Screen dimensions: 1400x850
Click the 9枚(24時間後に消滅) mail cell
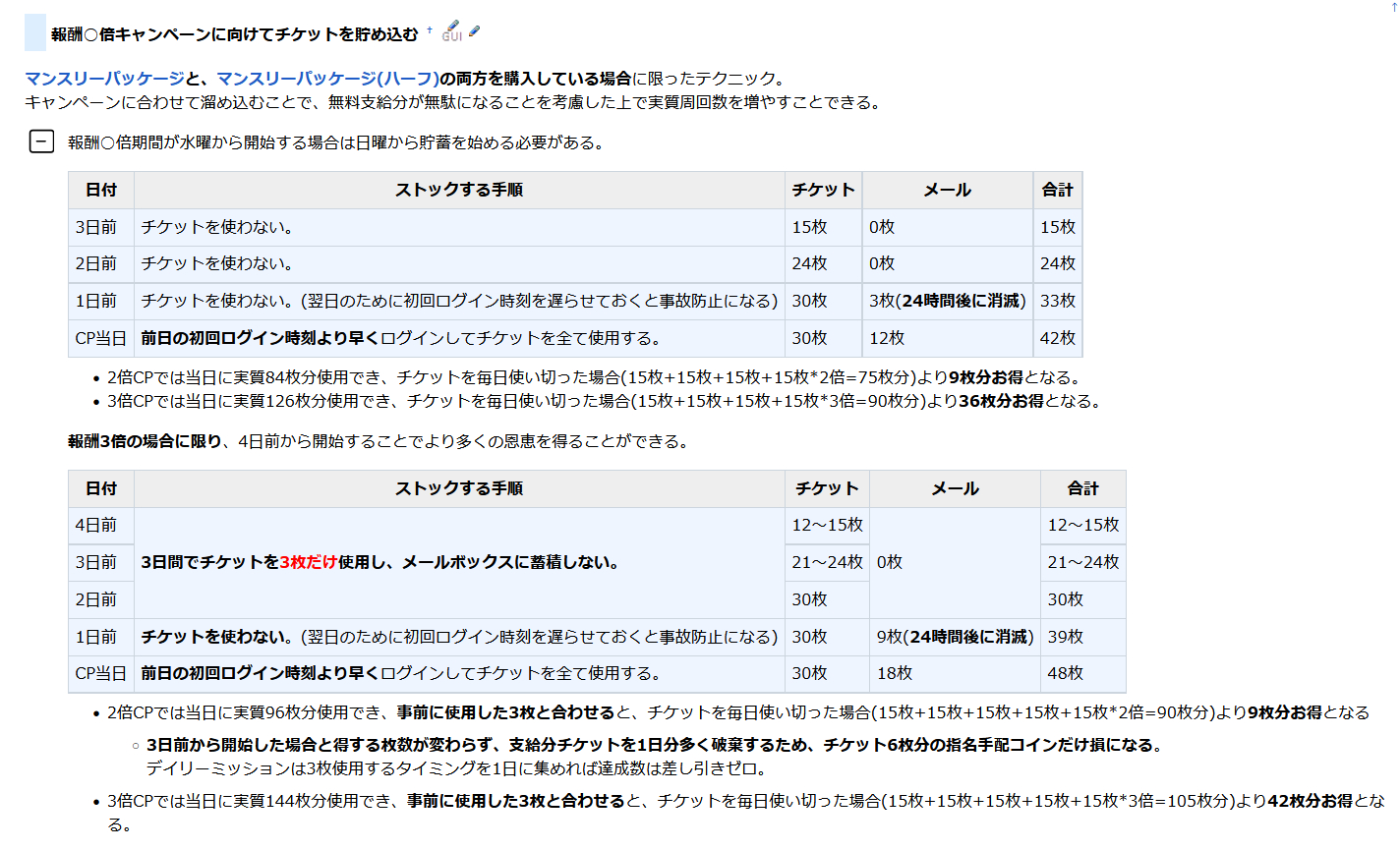click(x=955, y=637)
